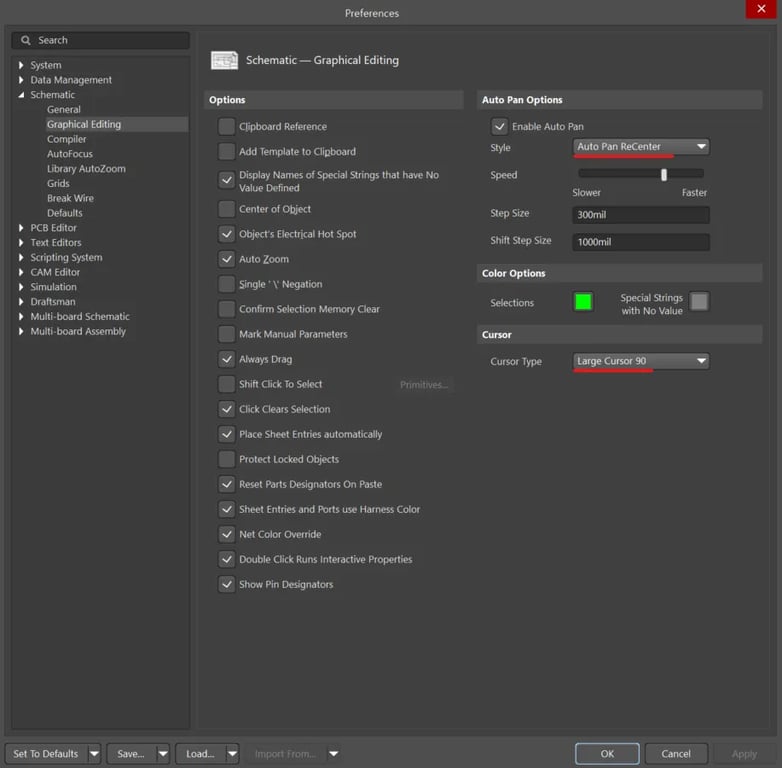The height and width of the screenshot is (768, 782).
Task: Select General under Schematic
Action: click(64, 110)
